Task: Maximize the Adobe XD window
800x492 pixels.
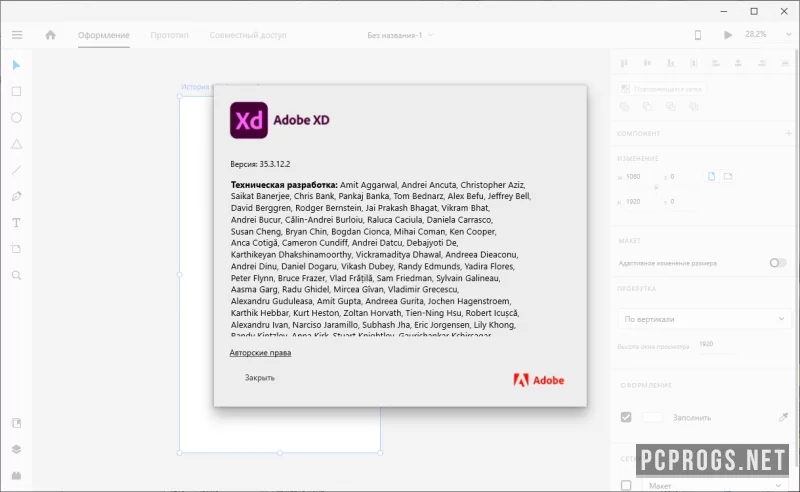Action: (754, 11)
